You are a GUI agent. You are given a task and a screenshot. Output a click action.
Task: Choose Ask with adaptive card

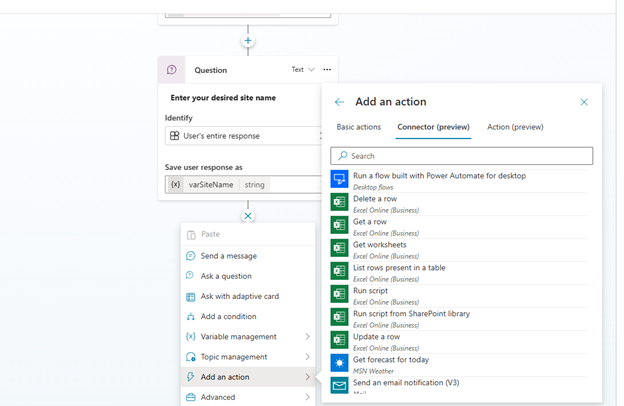pyautogui.click(x=239, y=297)
